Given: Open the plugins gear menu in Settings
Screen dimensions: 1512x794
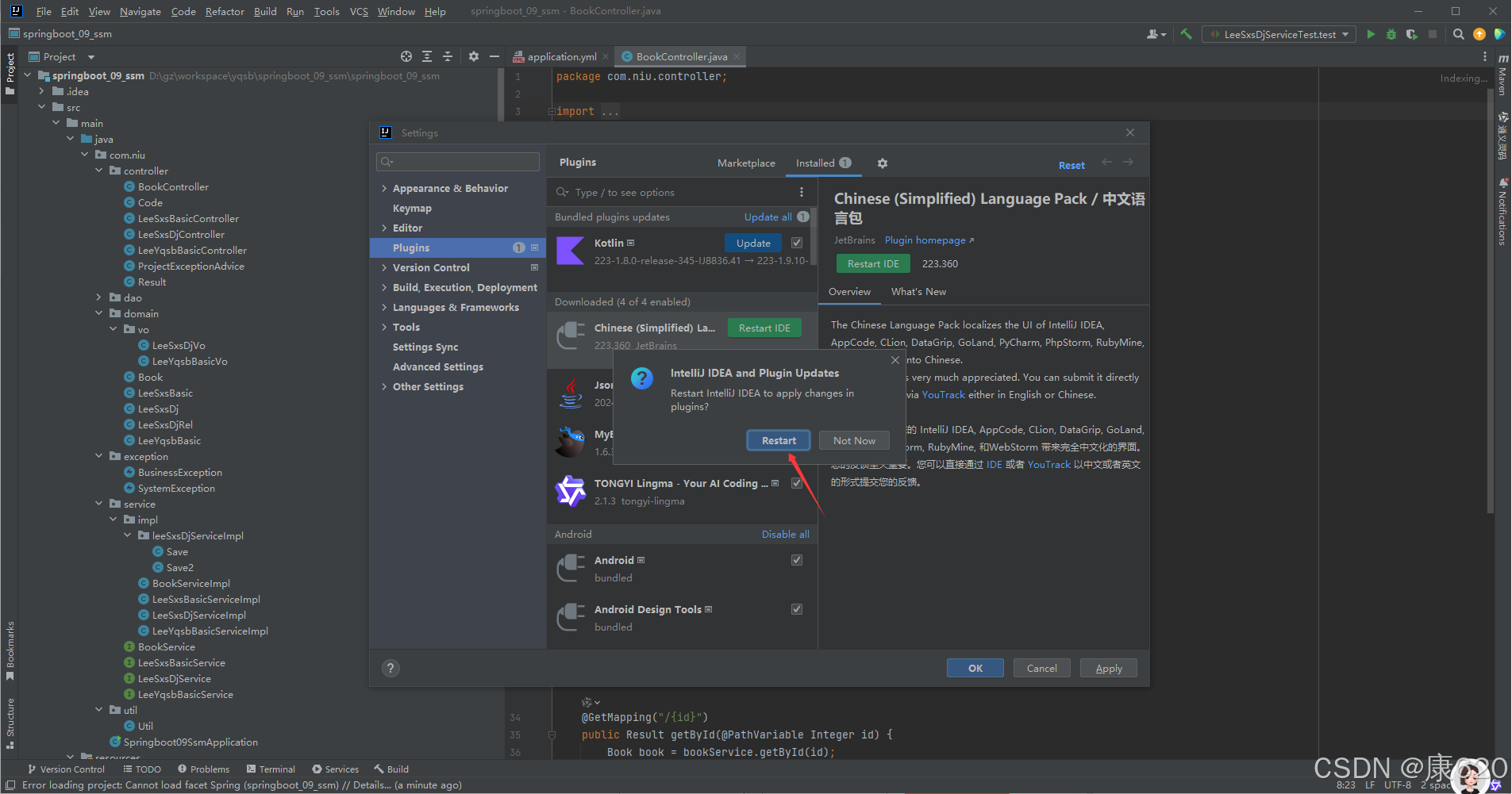Looking at the screenshot, I should click(x=883, y=163).
